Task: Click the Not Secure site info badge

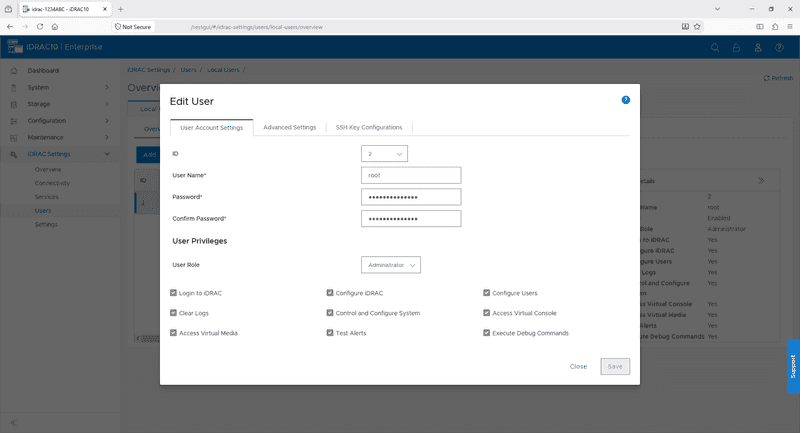Action: (x=133, y=27)
